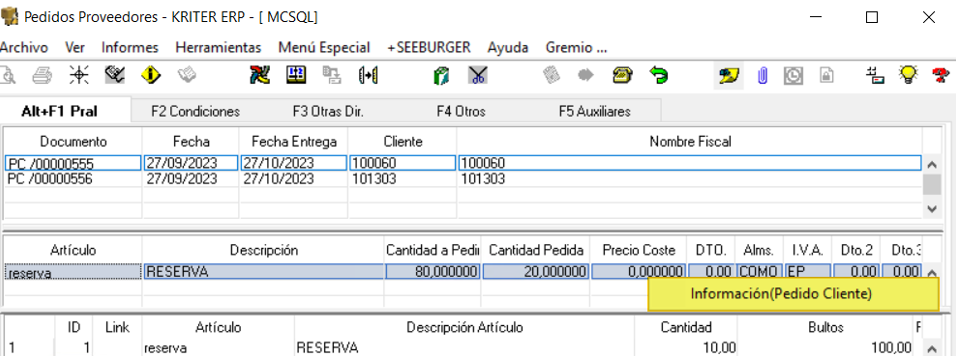
Task: Click the small card layout icon
Action: (x=876, y=76)
